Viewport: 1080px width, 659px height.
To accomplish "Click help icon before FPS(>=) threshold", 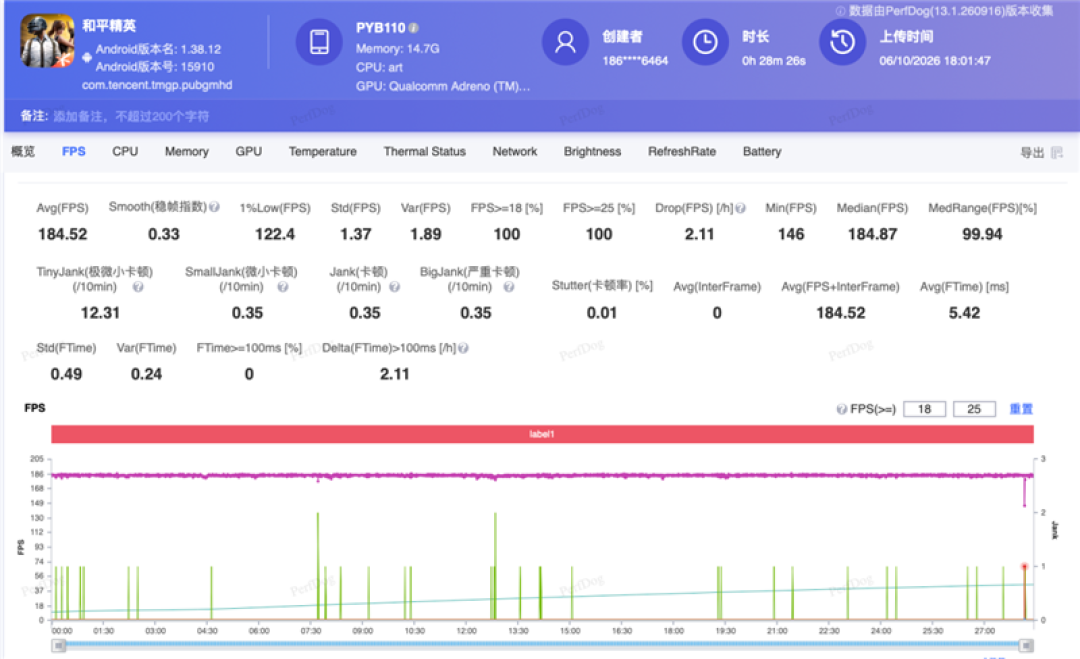I will [842, 409].
